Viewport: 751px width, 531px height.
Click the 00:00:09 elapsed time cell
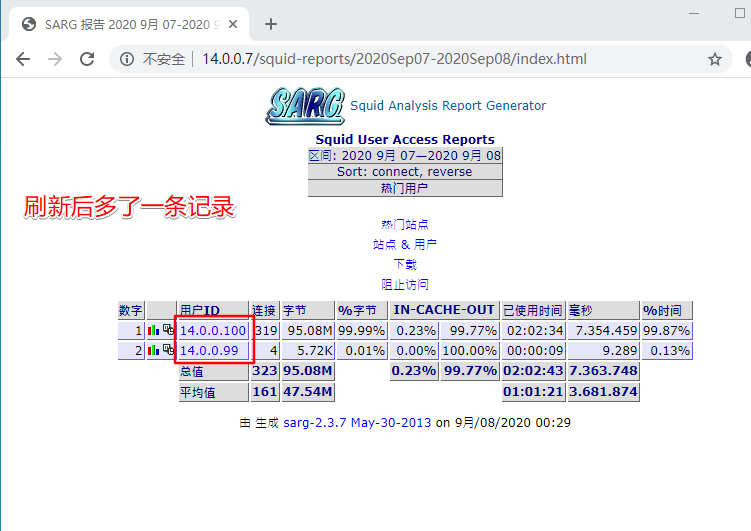(533, 350)
